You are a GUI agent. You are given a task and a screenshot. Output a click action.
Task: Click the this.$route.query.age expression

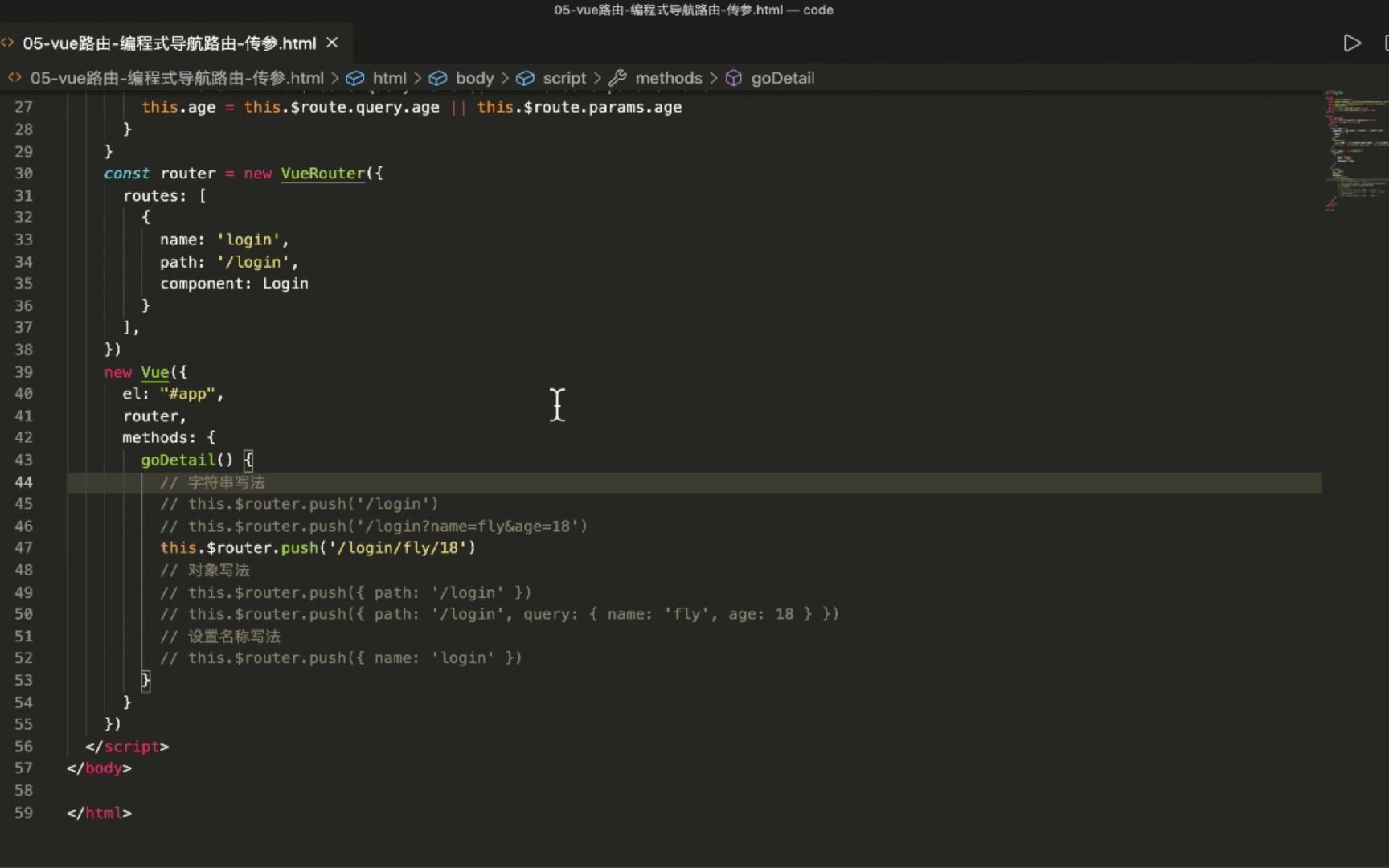coord(342,108)
